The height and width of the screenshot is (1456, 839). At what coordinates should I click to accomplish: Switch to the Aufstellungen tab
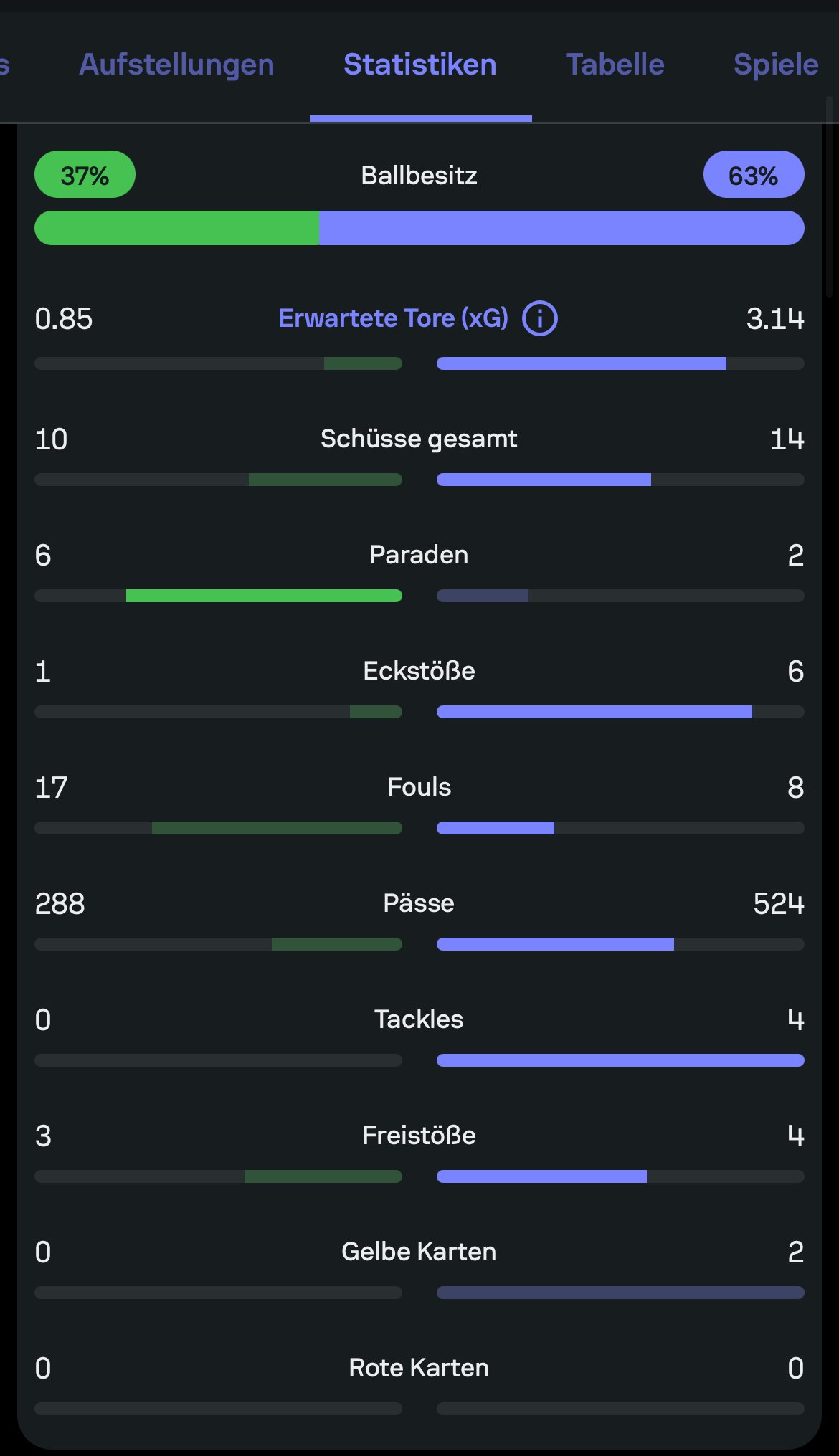coord(176,65)
